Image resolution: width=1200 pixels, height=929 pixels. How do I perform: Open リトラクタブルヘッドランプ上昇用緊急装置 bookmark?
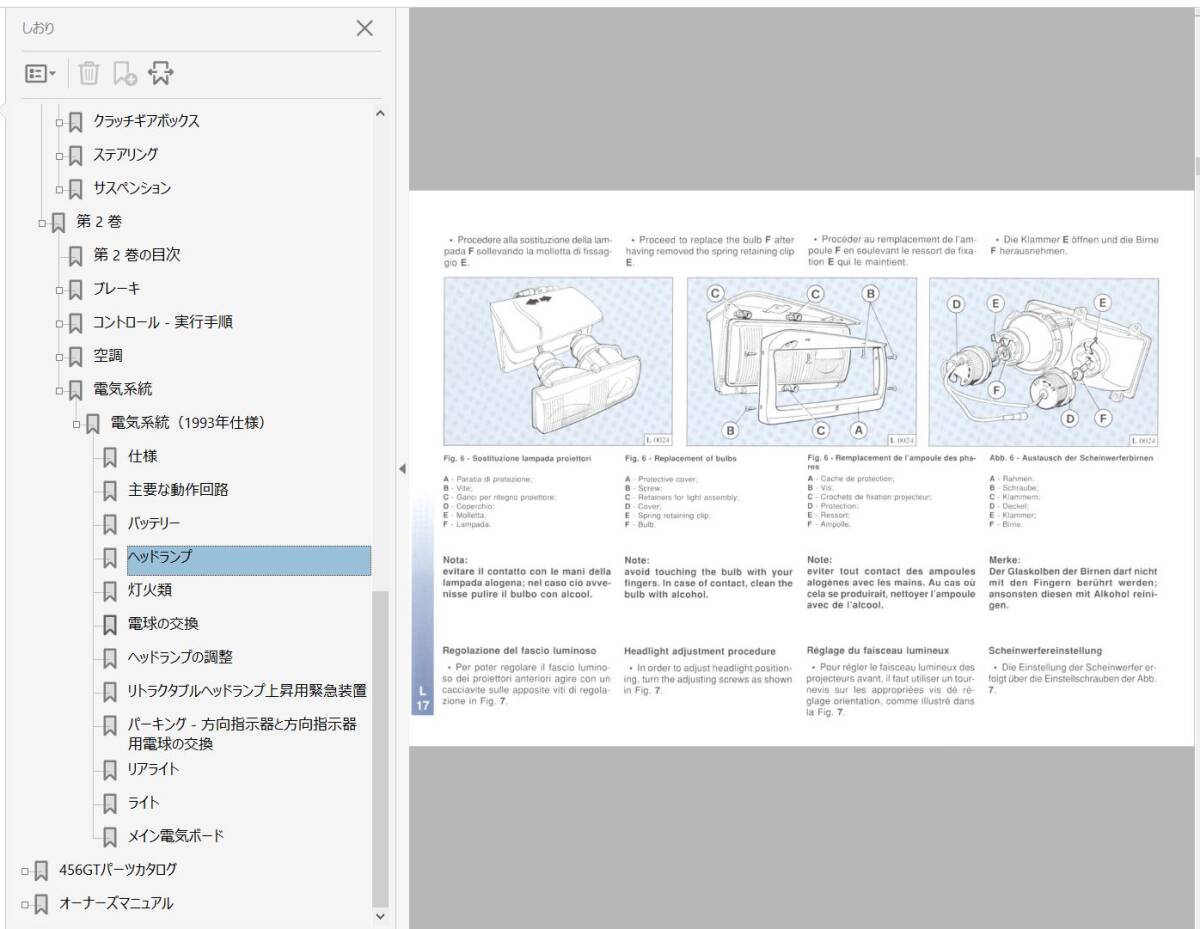coord(246,690)
